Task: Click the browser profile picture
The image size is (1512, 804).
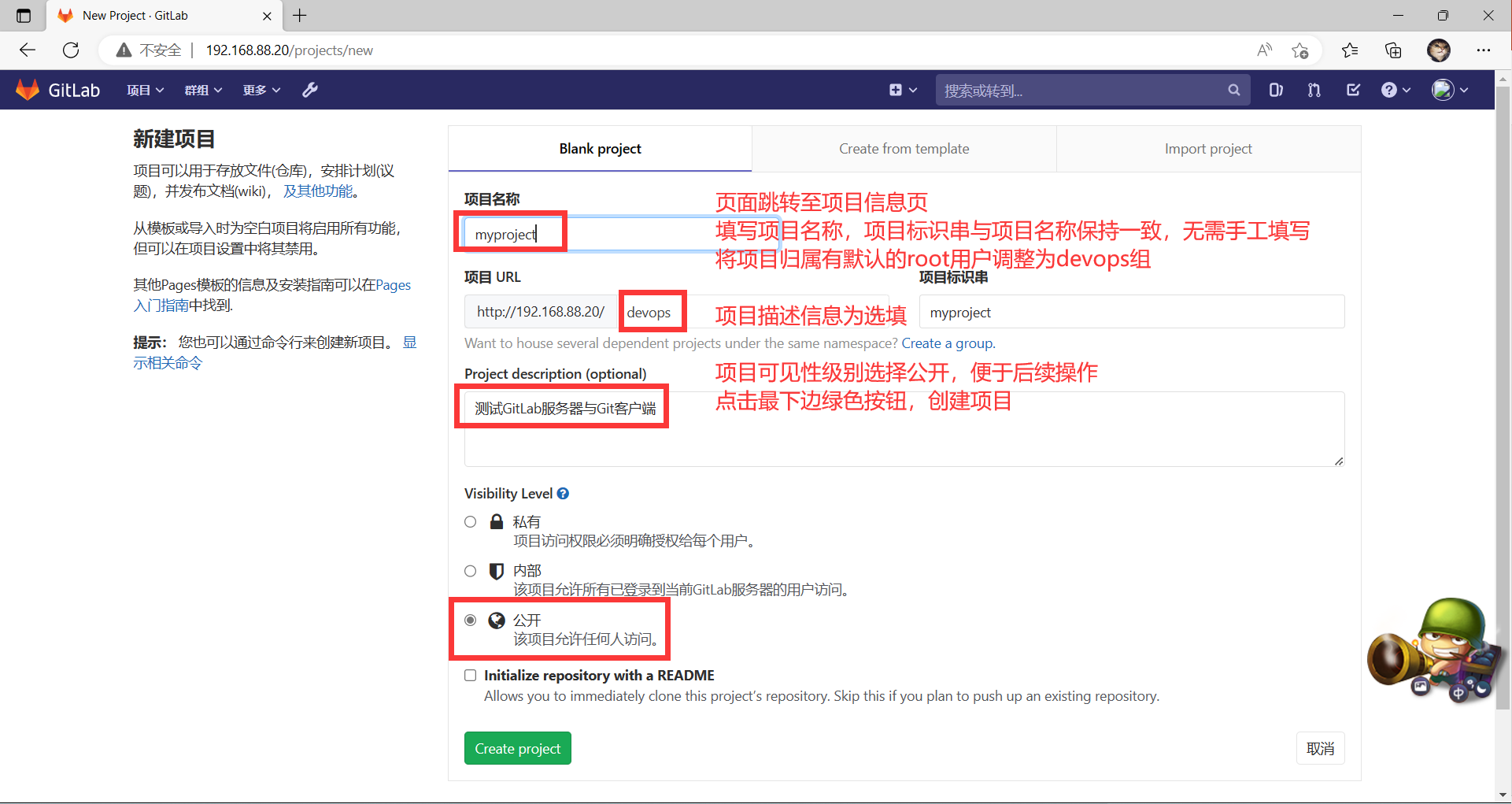Action: coord(1439,50)
